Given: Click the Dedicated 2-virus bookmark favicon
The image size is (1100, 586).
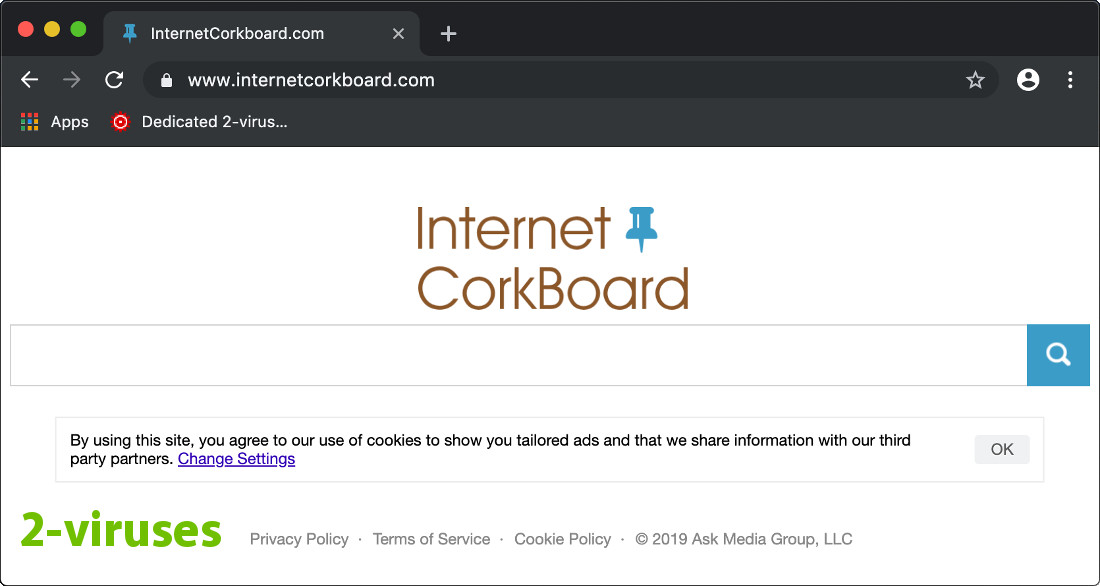Looking at the screenshot, I should [x=120, y=121].
